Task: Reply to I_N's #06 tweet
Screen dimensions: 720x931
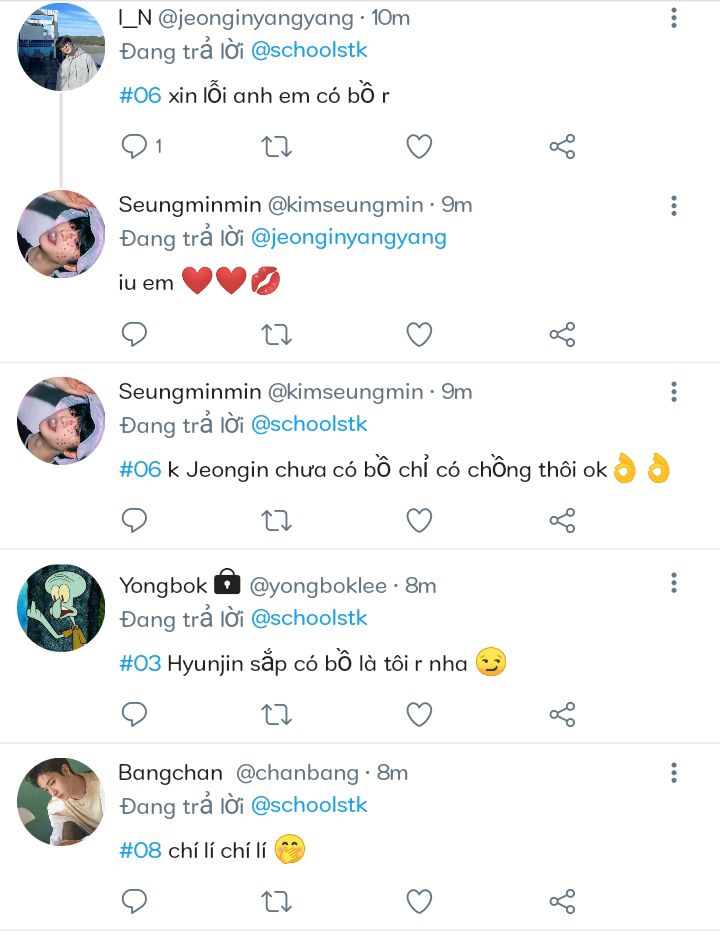Action: (x=135, y=147)
